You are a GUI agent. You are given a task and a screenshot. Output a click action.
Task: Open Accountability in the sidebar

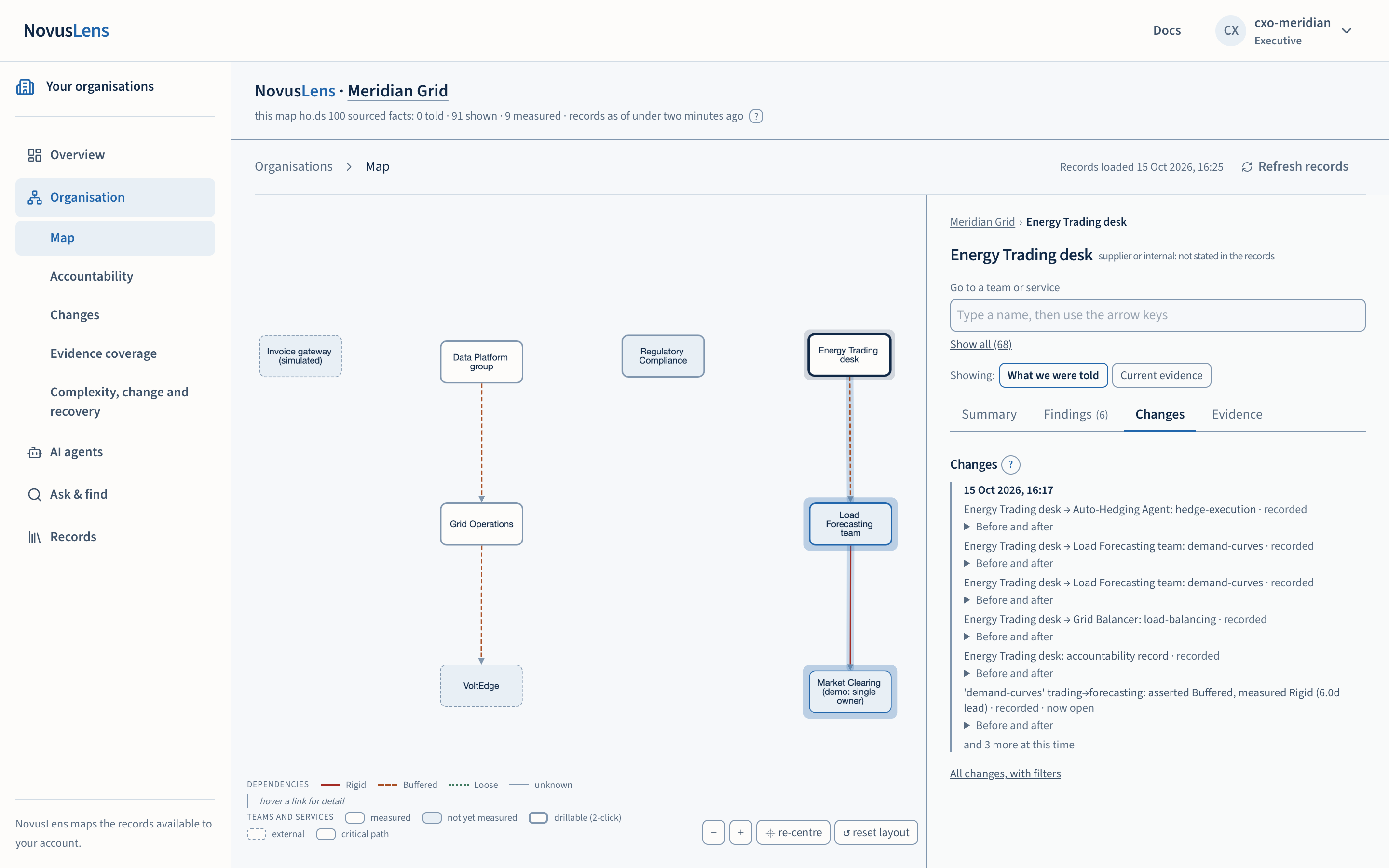point(115,276)
